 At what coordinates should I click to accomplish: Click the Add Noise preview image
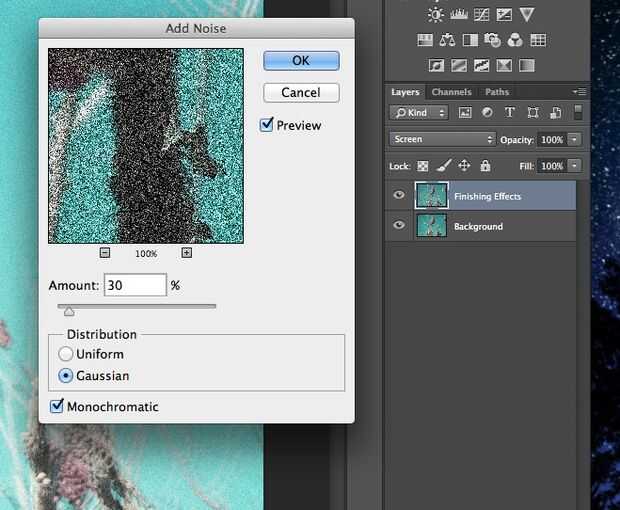click(x=146, y=146)
